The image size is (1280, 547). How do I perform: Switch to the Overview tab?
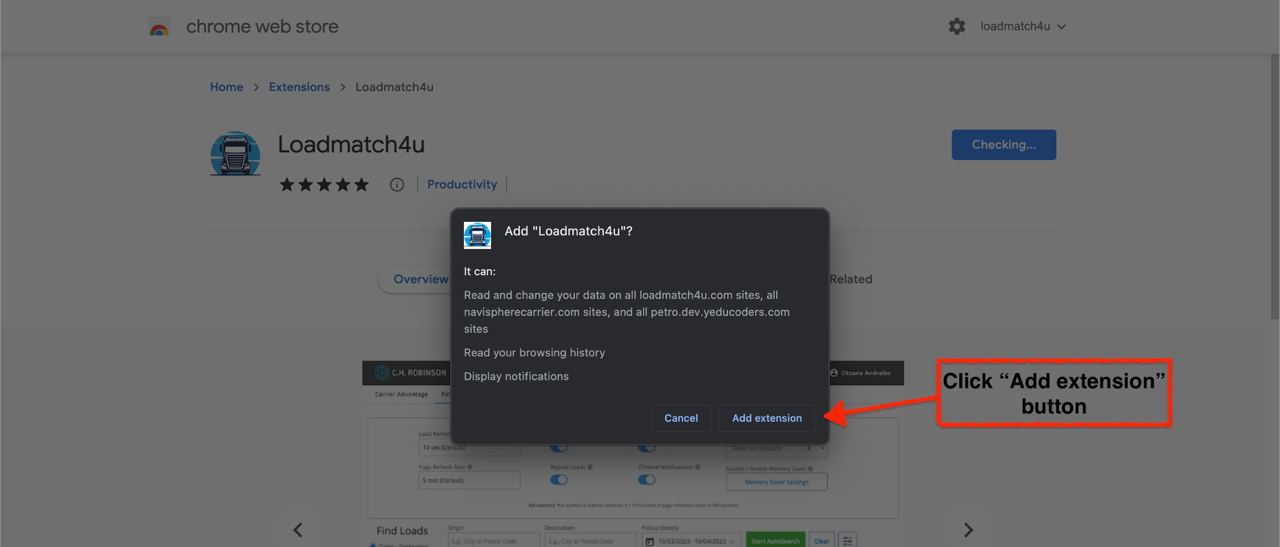[420, 280]
